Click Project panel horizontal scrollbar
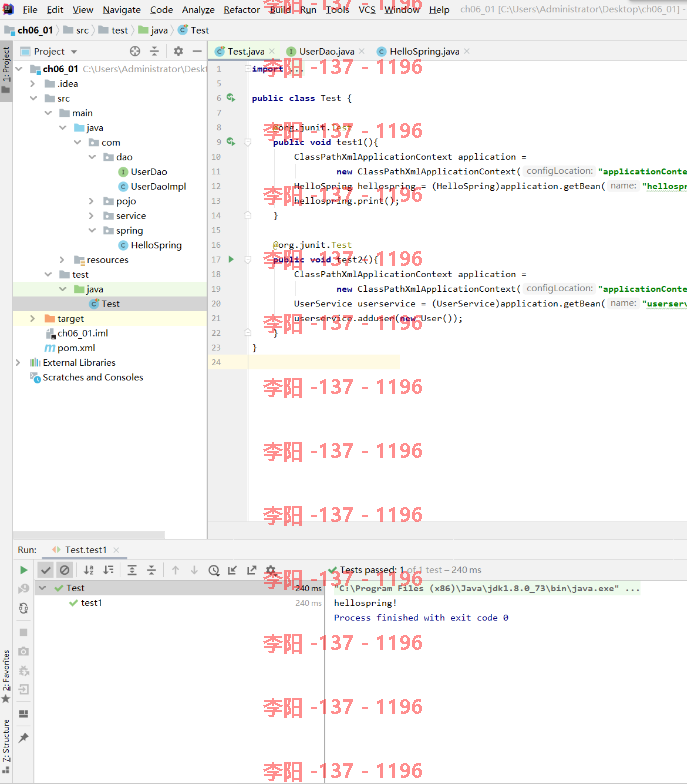Viewport: 687px width, 784px height. (88, 535)
